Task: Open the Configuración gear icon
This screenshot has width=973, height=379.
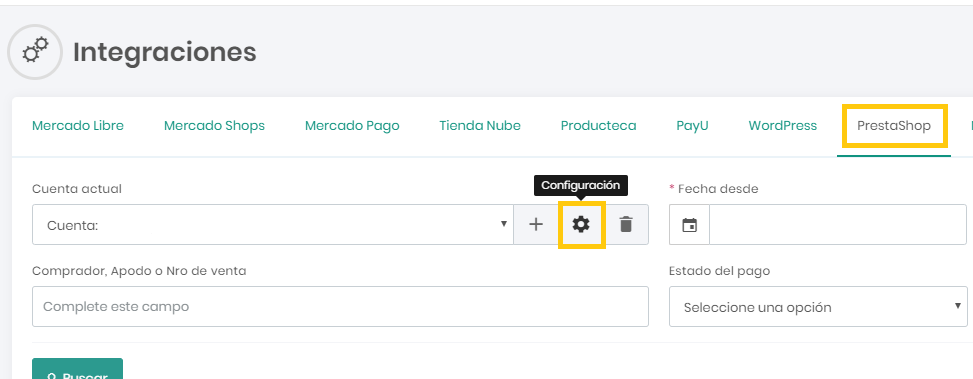Action: [581, 225]
